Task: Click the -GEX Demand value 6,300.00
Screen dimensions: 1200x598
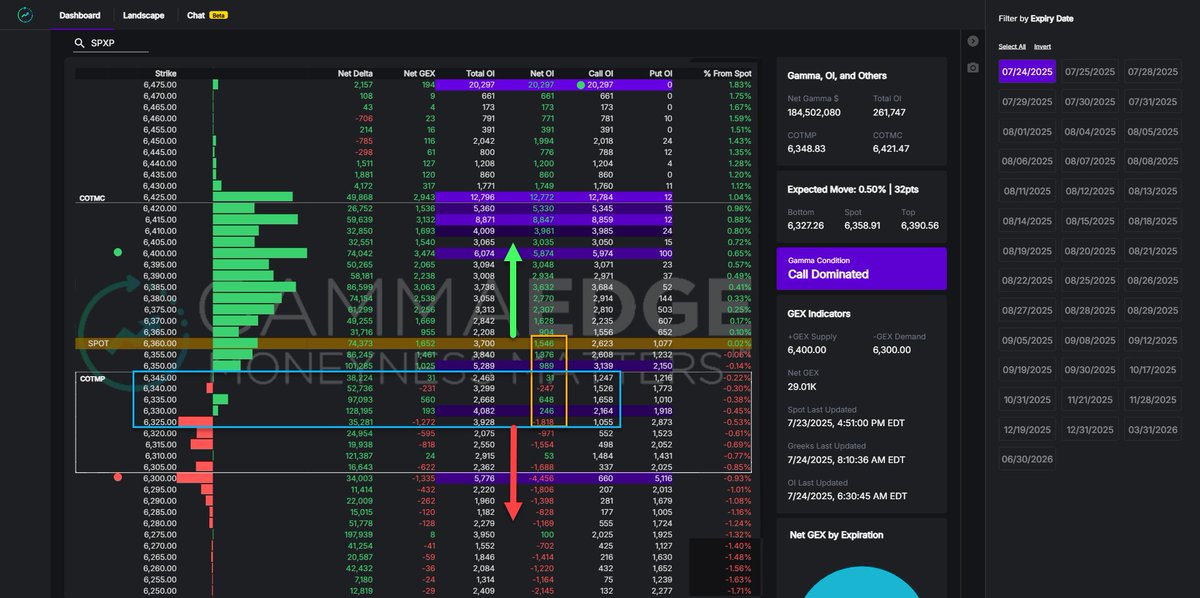Action: pyautogui.click(x=891, y=350)
